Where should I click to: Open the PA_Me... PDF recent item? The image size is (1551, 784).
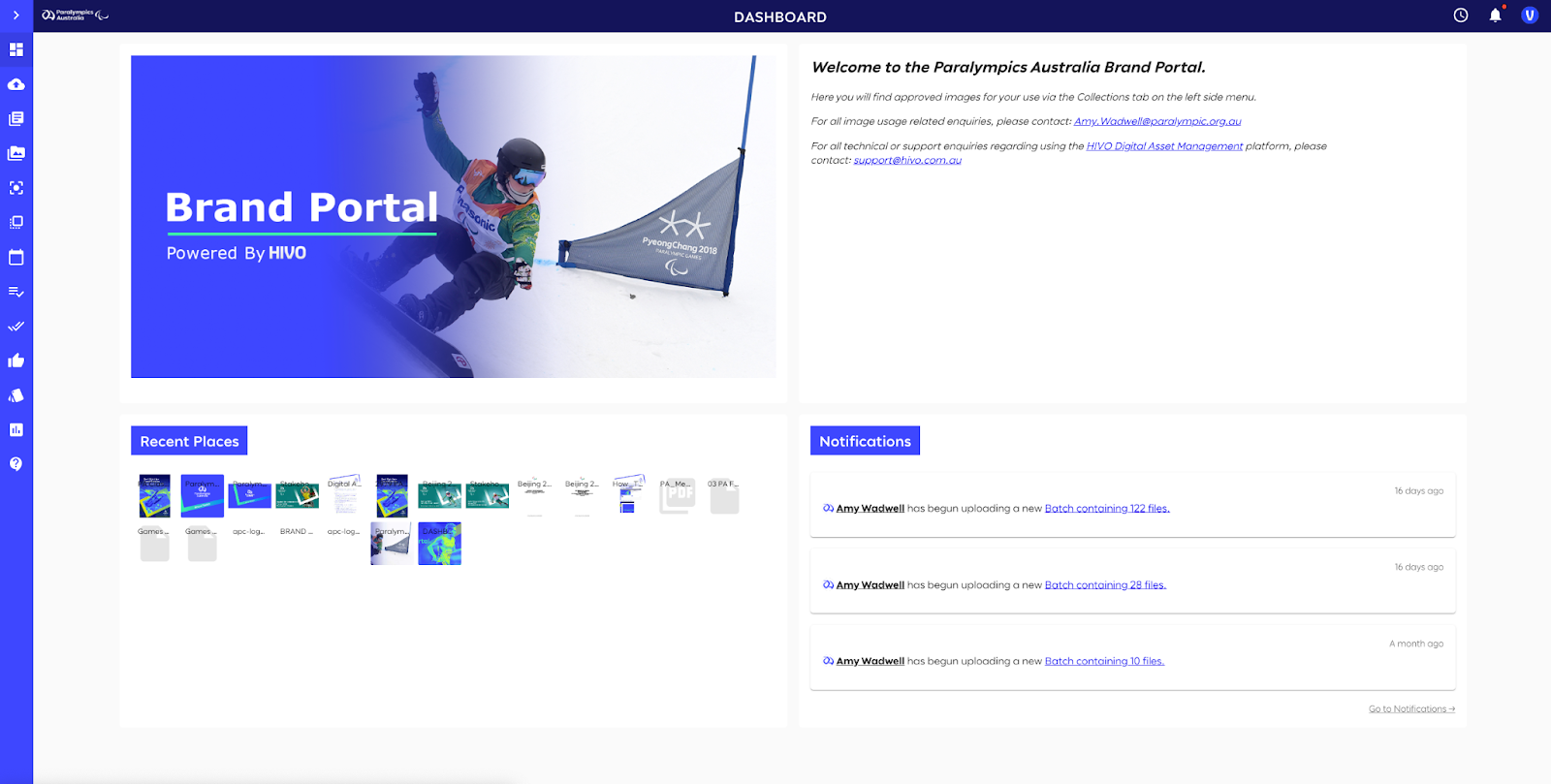coord(677,496)
